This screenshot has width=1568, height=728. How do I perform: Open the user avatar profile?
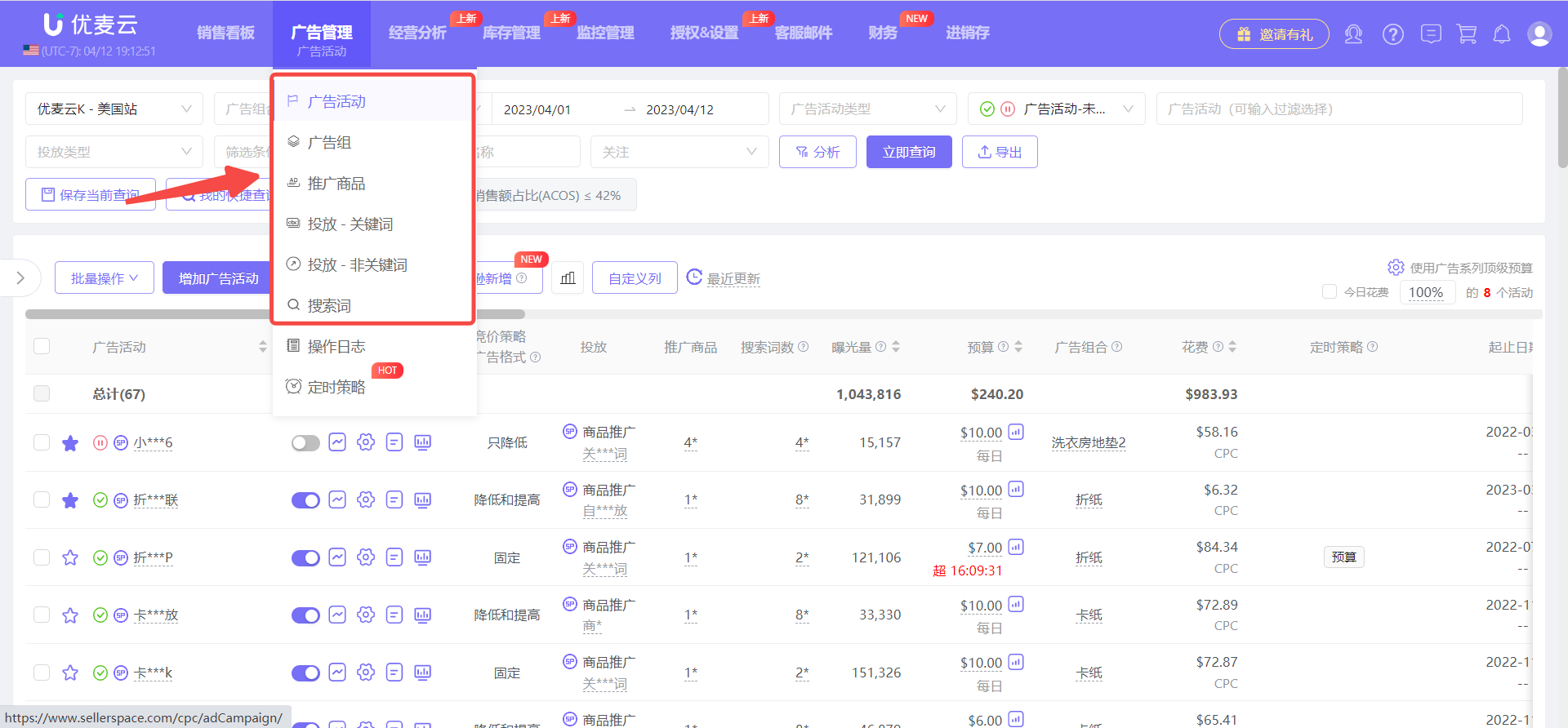(x=1539, y=34)
